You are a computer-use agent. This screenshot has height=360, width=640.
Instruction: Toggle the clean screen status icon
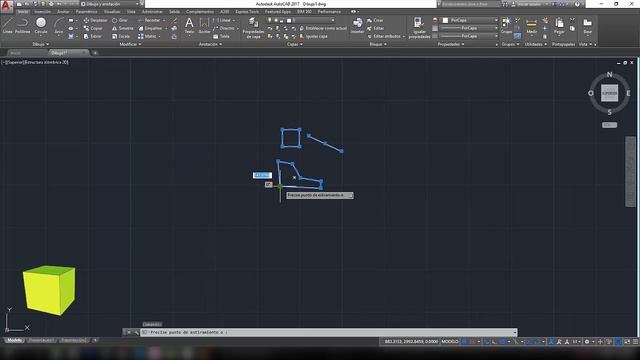627,342
